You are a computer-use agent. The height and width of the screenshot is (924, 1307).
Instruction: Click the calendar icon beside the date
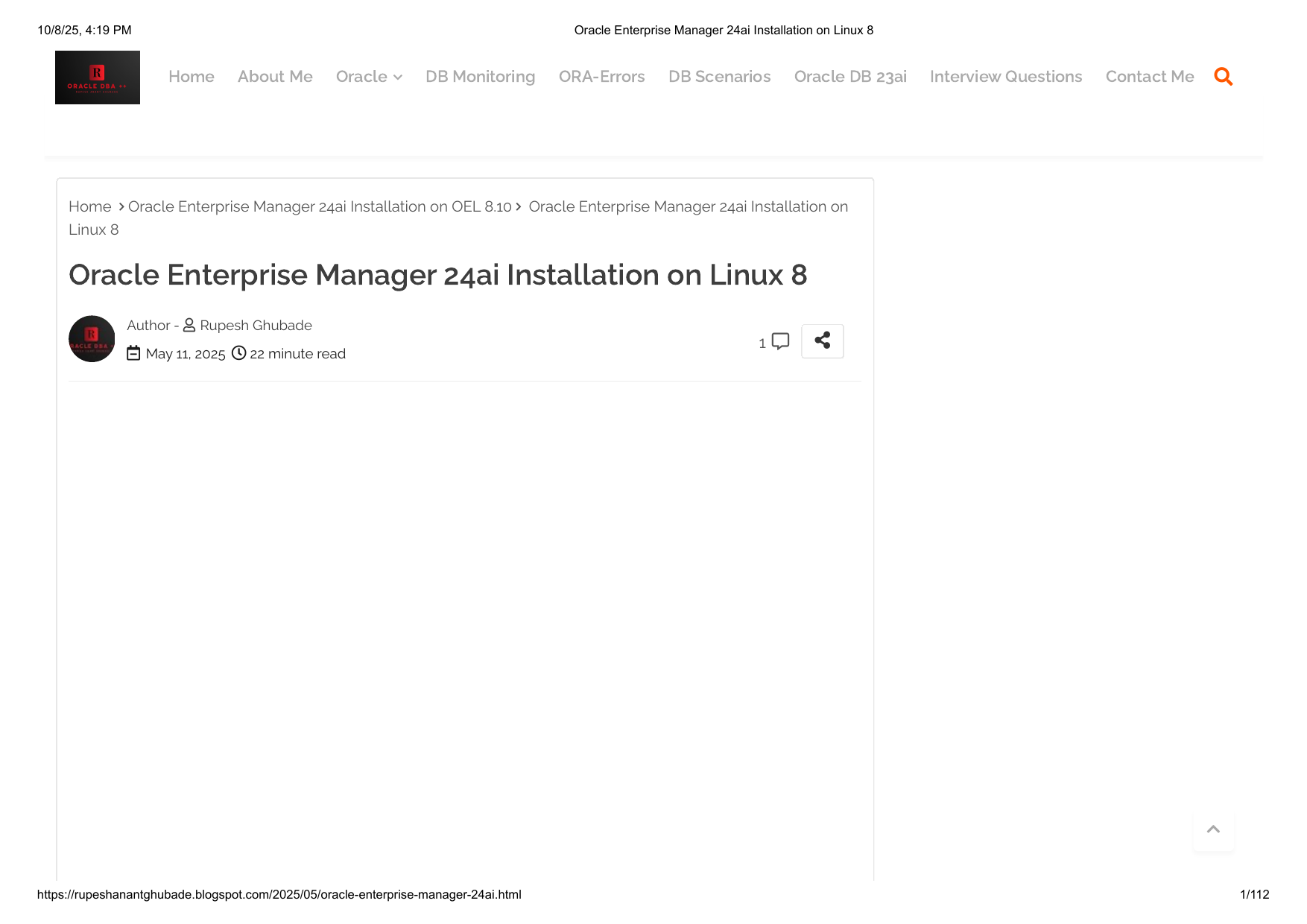pos(133,353)
